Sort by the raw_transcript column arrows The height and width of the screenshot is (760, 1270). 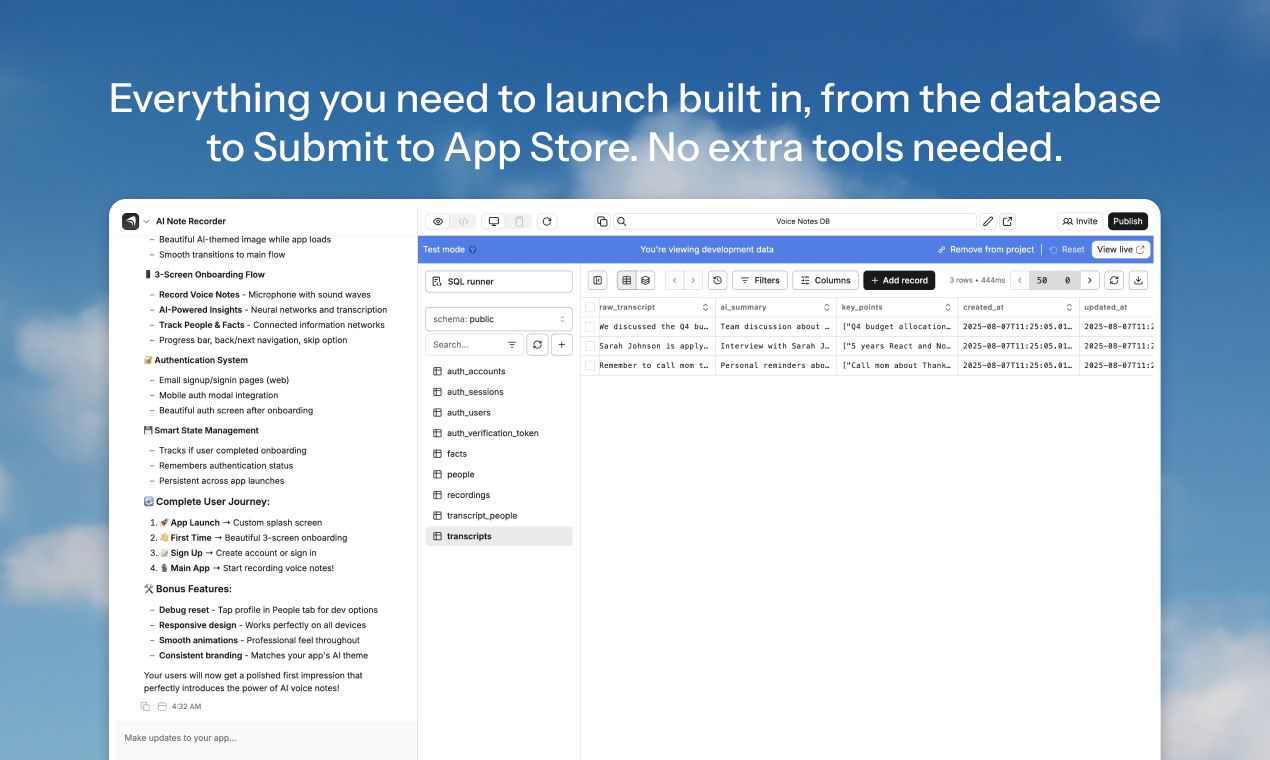point(705,307)
